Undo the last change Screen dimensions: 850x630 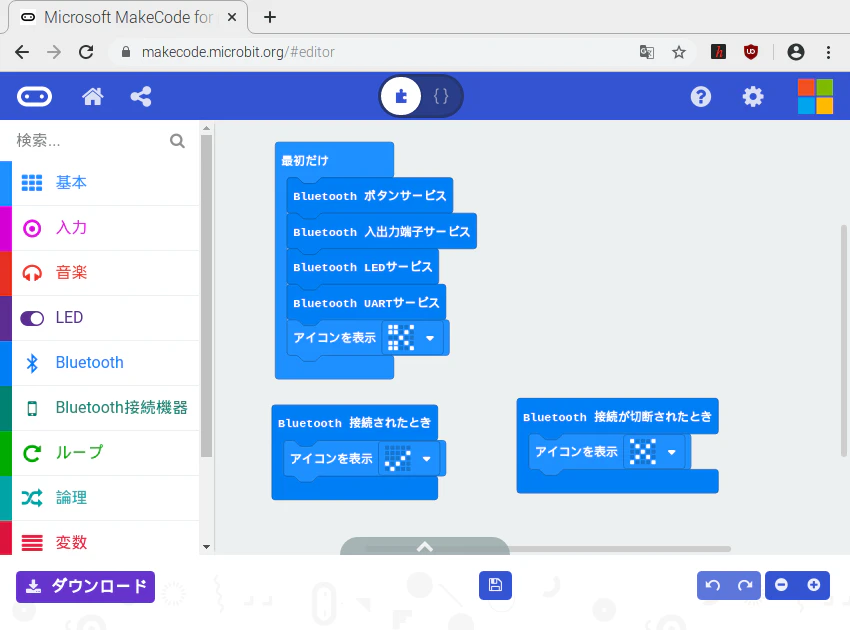coord(713,585)
